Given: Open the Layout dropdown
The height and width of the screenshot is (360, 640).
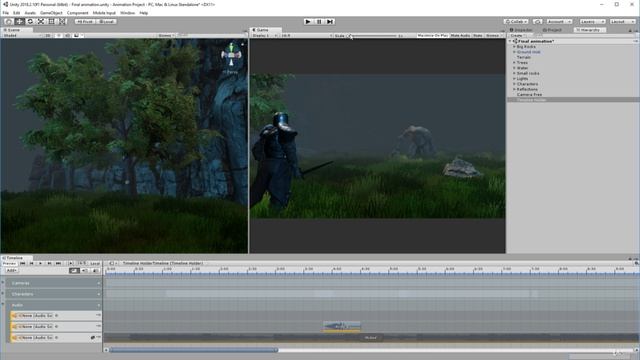Looking at the screenshot, I should coord(622,21).
